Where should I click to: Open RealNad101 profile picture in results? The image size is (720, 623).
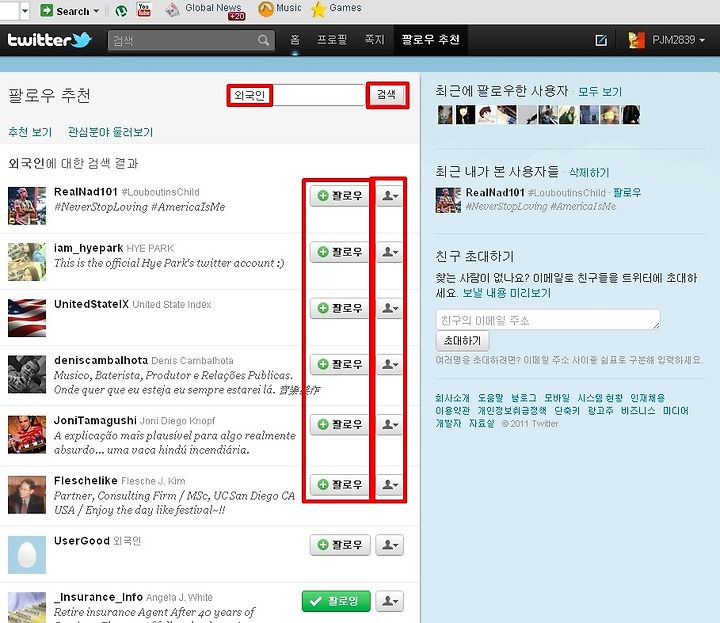(27, 205)
